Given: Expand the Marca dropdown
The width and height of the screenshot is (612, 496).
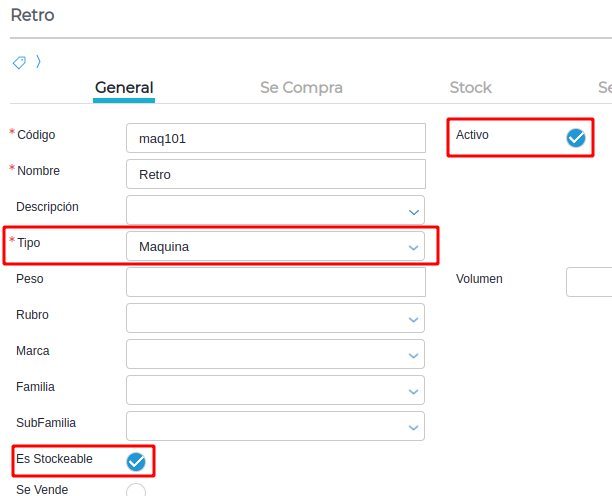Looking at the screenshot, I should coord(275,354).
